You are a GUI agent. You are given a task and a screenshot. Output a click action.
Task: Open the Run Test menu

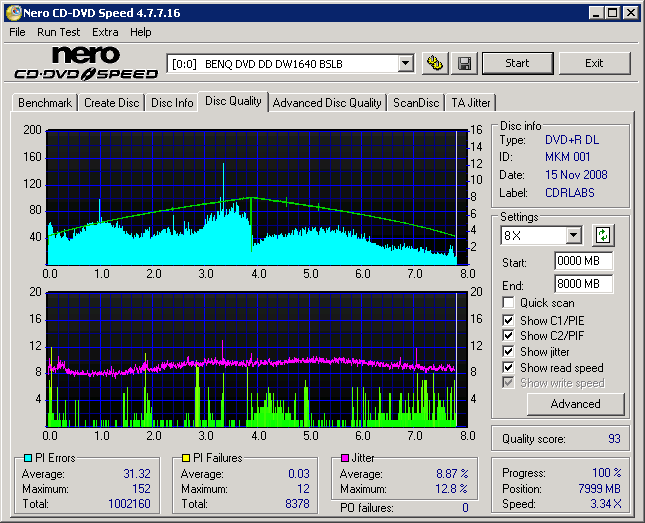point(59,32)
